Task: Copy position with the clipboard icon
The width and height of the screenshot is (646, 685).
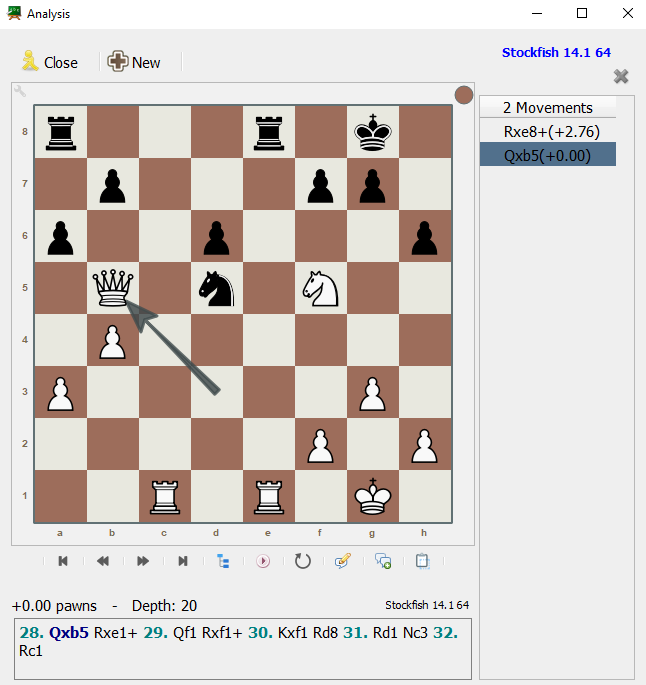Action: (423, 561)
